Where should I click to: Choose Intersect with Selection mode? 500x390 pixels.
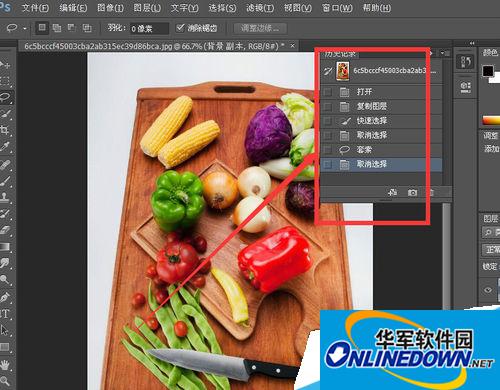pos(87,28)
